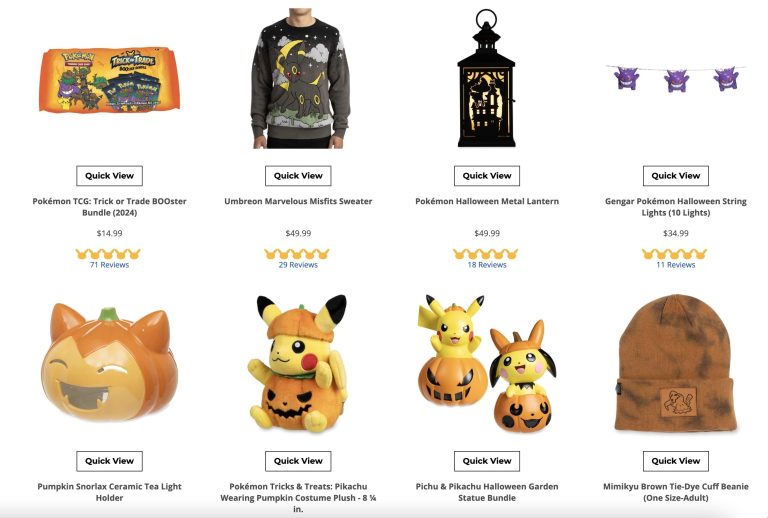View the 18 Reviews link
Viewport: 768px width, 518px height.
tap(487, 265)
